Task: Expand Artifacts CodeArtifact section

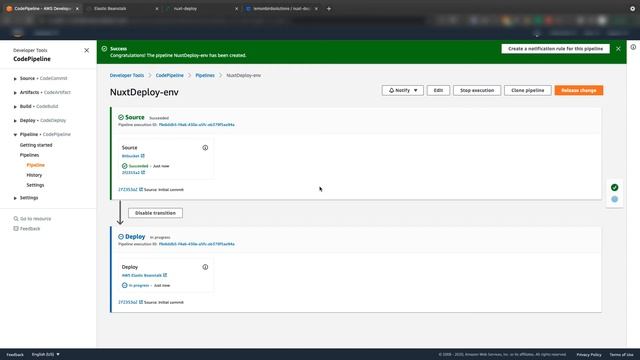Action: [15, 93]
